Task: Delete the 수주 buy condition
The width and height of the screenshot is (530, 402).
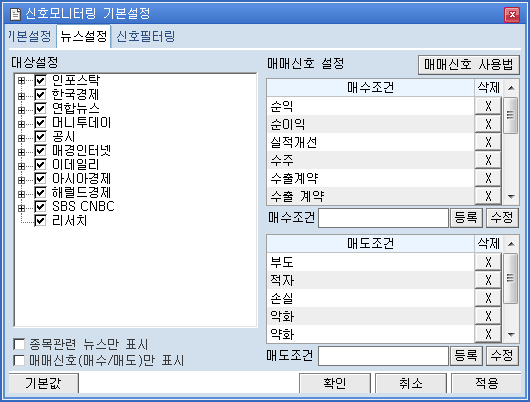Action: tap(488, 160)
